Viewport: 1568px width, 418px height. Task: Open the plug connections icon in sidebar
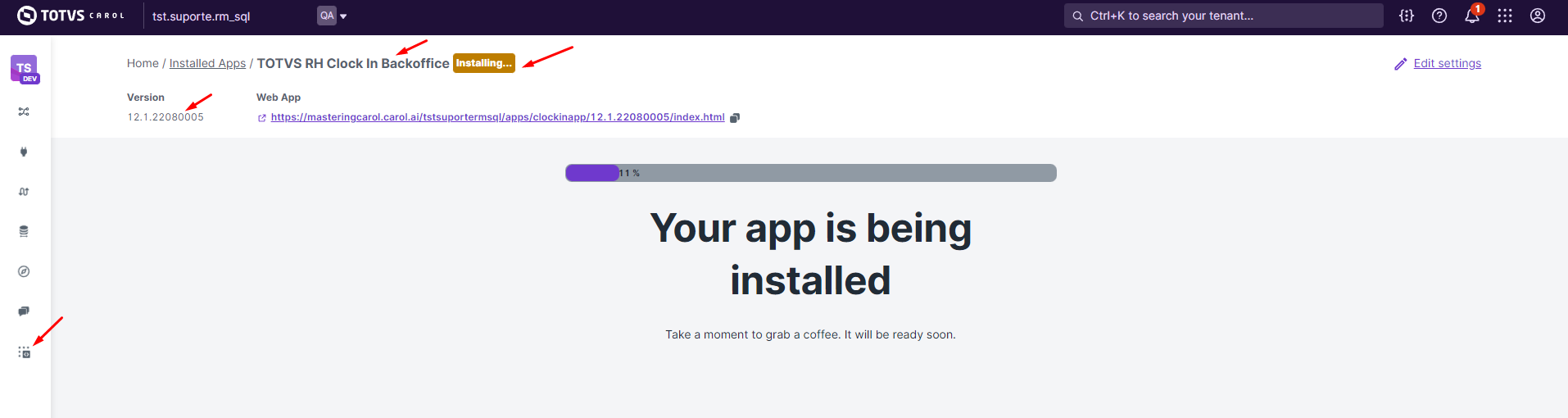[x=24, y=152]
